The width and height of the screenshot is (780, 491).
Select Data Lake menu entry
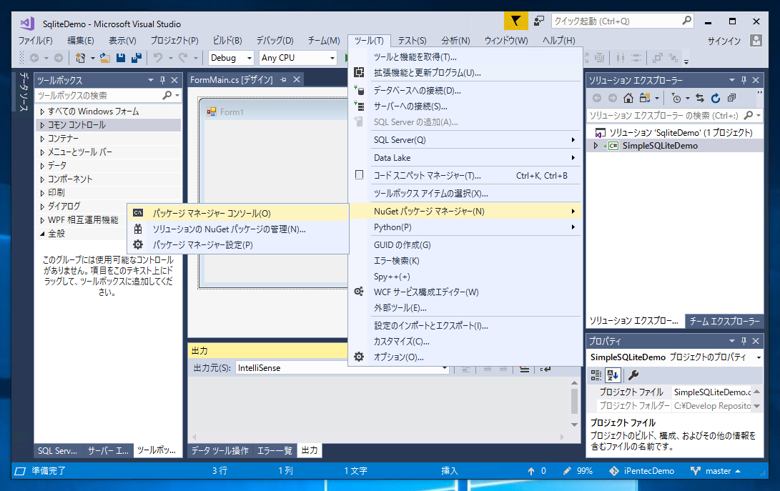pyautogui.click(x=466, y=158)
